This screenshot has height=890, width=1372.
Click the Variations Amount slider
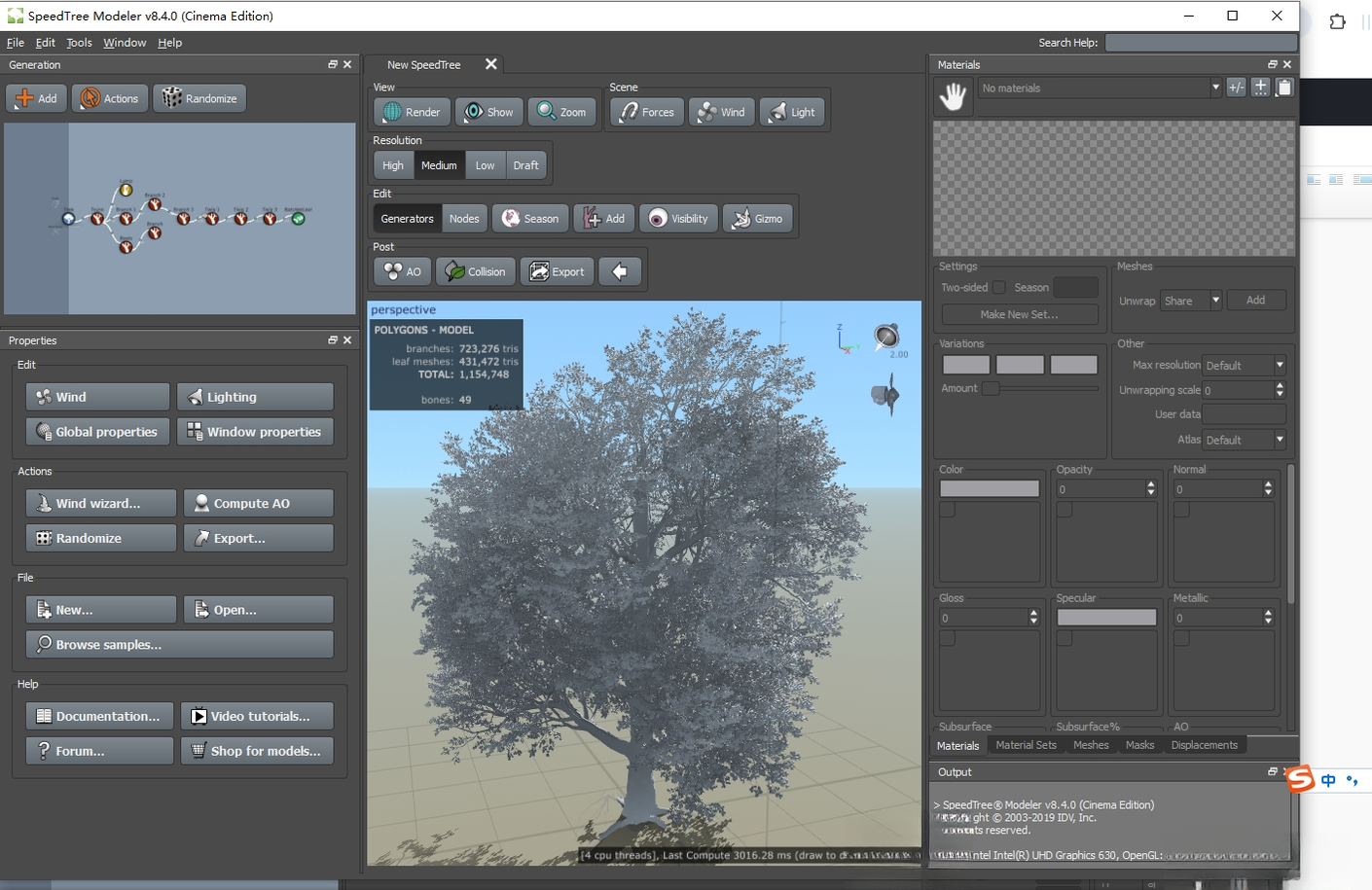click(1040, 388)
